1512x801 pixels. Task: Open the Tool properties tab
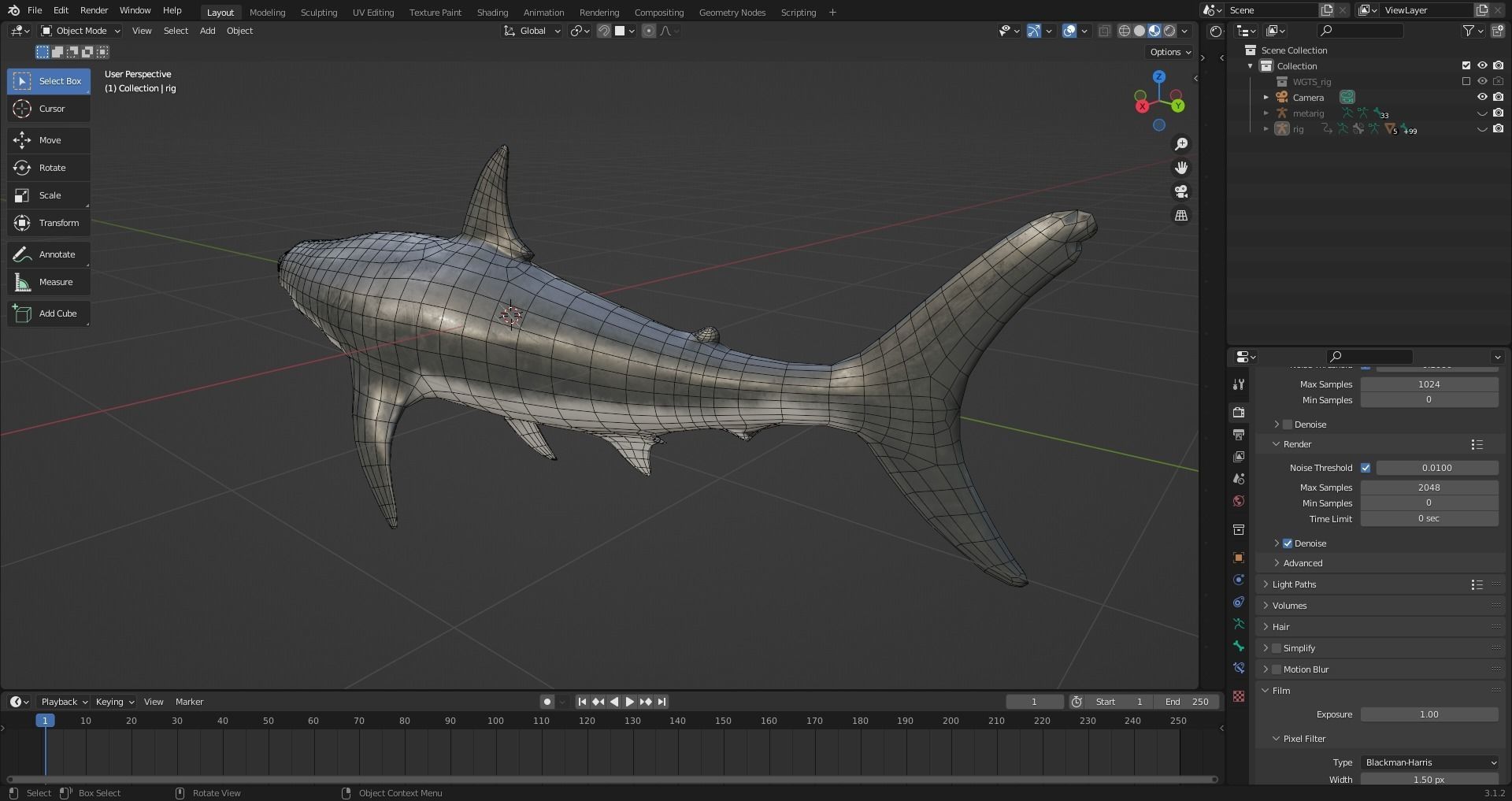(x=1239, y=384)
